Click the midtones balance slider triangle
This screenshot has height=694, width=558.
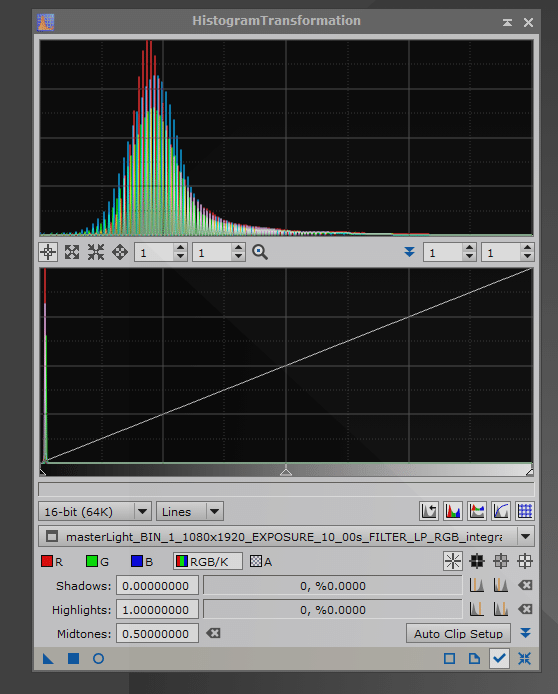286,471
